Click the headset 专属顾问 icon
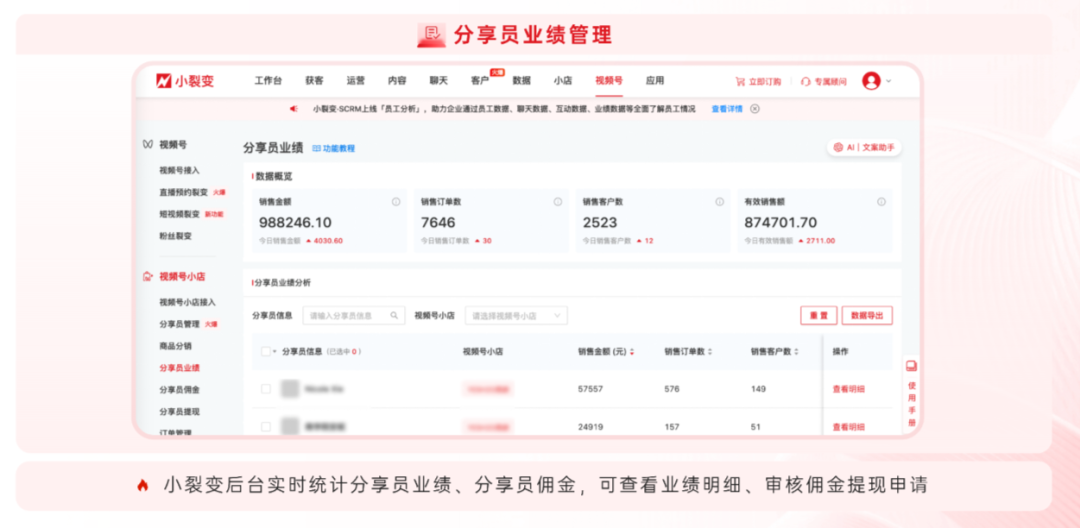The height and width of the screenshot is (528, 1080). (805, 82)
